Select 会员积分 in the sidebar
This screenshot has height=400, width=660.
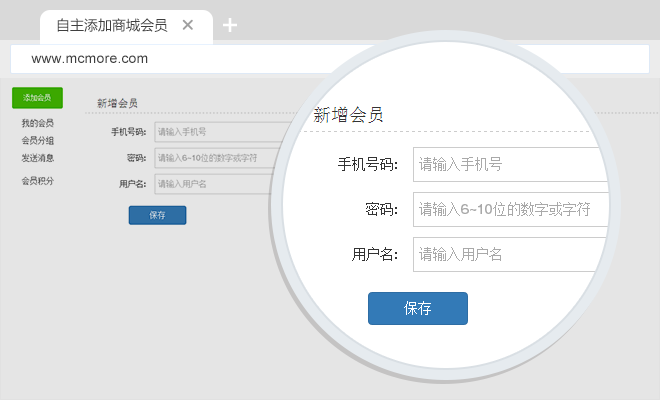tap(38, 181)
